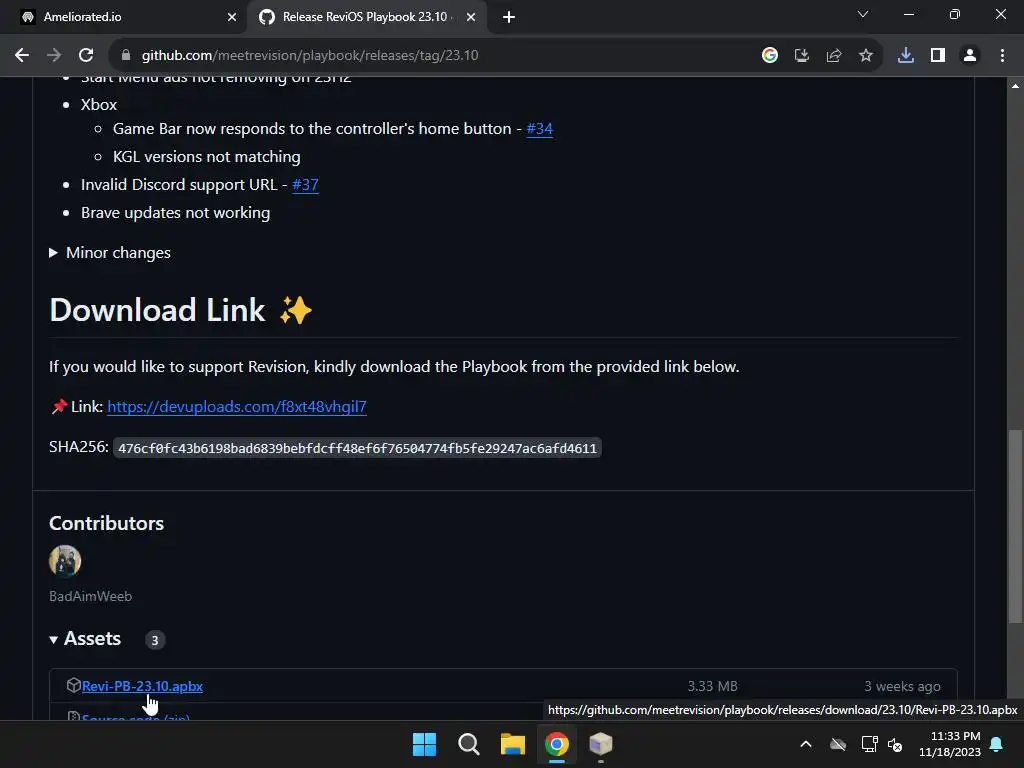The width and height of the screenshot is (1024, 768).
Task: Click the Chrome taskbar icon
Action: pos(557,744)
